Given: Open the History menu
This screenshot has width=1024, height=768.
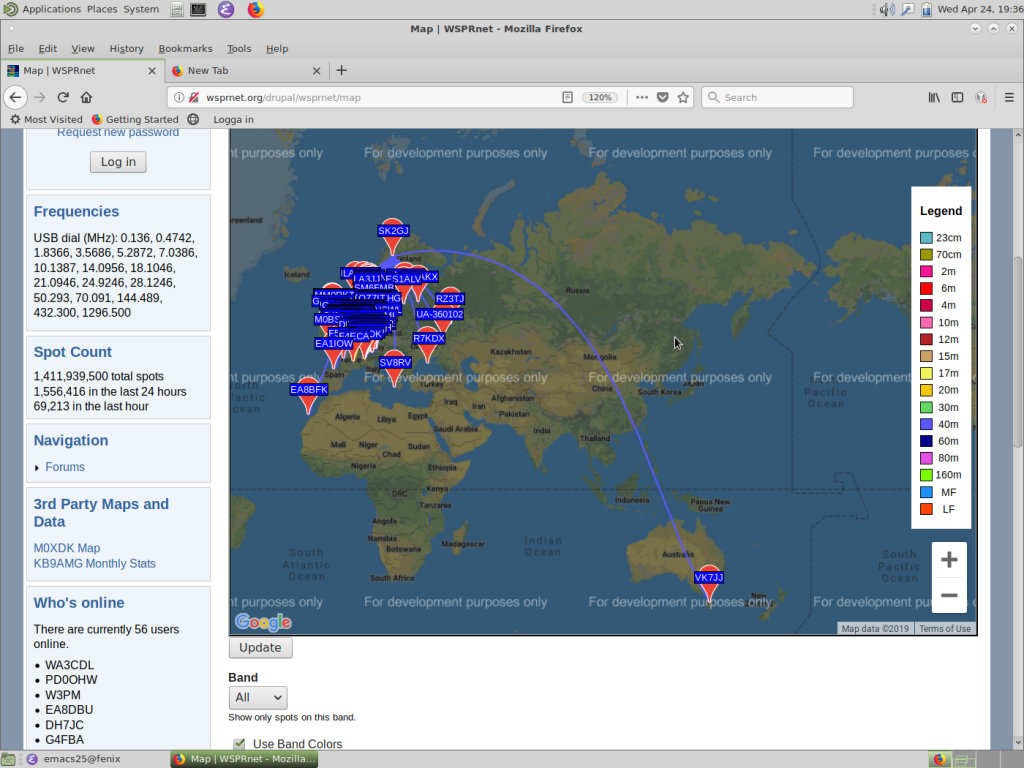Looking at the screenshot, I should 127,48.
